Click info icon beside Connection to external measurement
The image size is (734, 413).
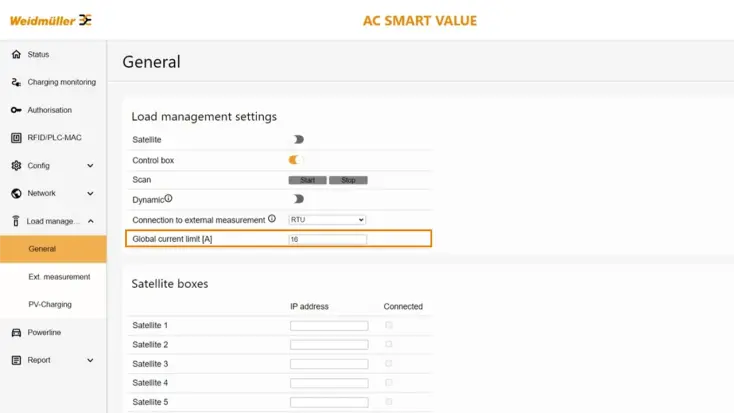pos(272,219)
